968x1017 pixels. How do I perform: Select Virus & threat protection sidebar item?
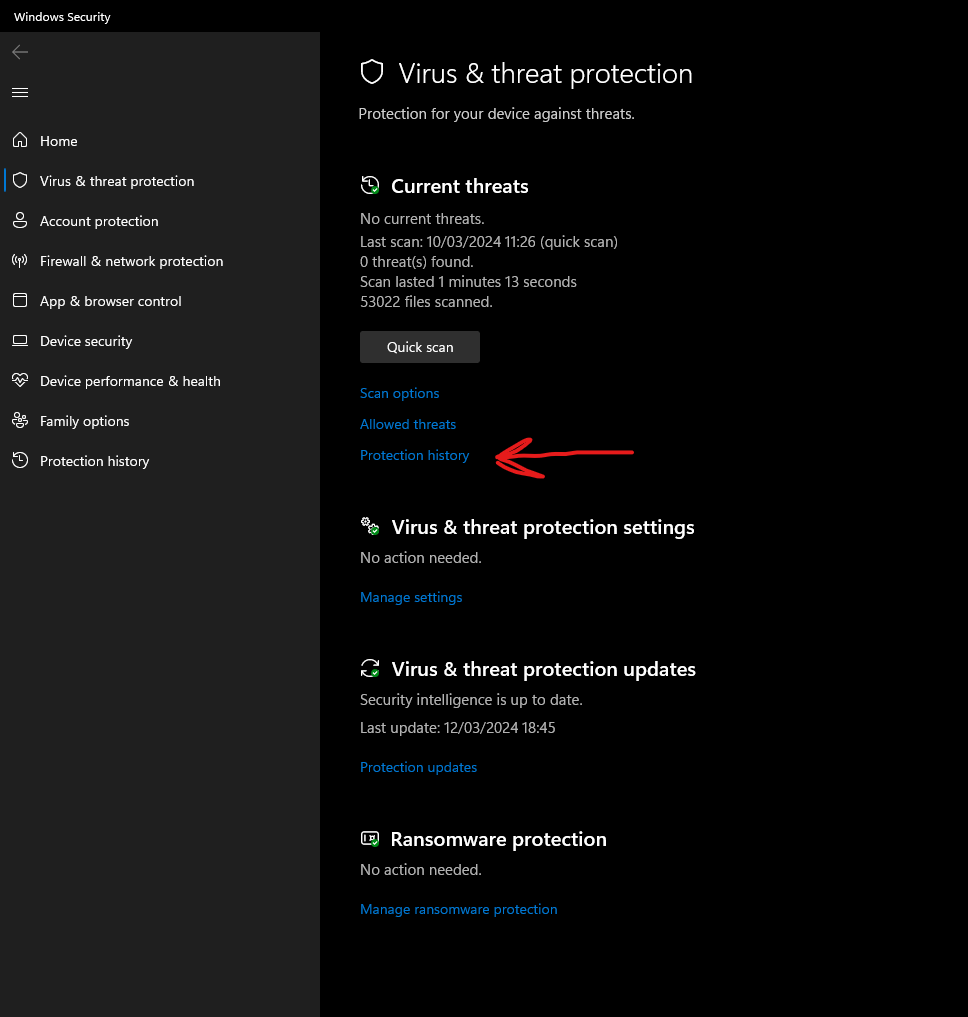point(160,181)
